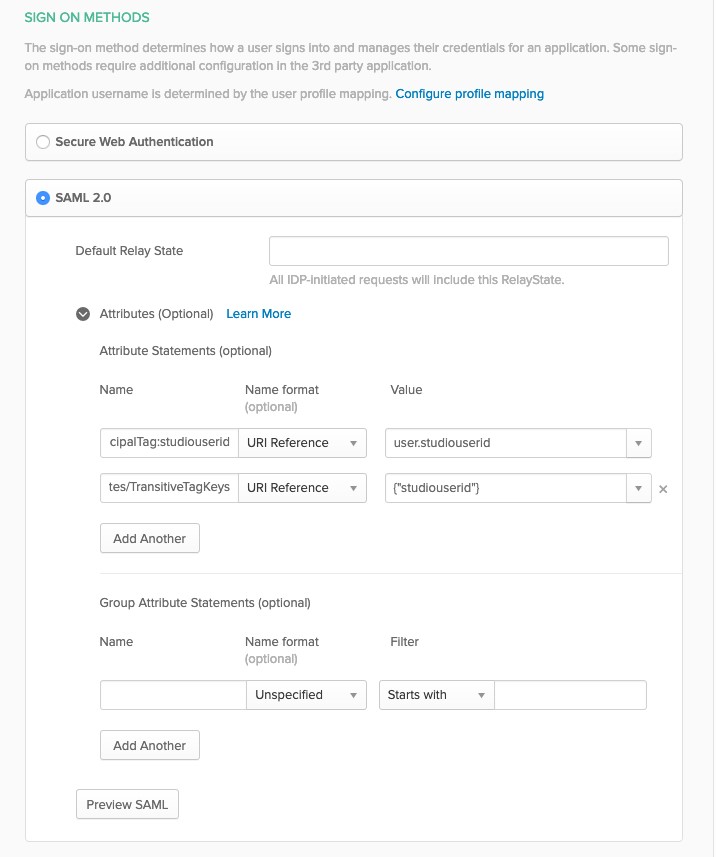Image resolution: width=716 pixels, height=857 pixels.
Task: Open the Unspecified name format dropdown
Action: point(306,695)
